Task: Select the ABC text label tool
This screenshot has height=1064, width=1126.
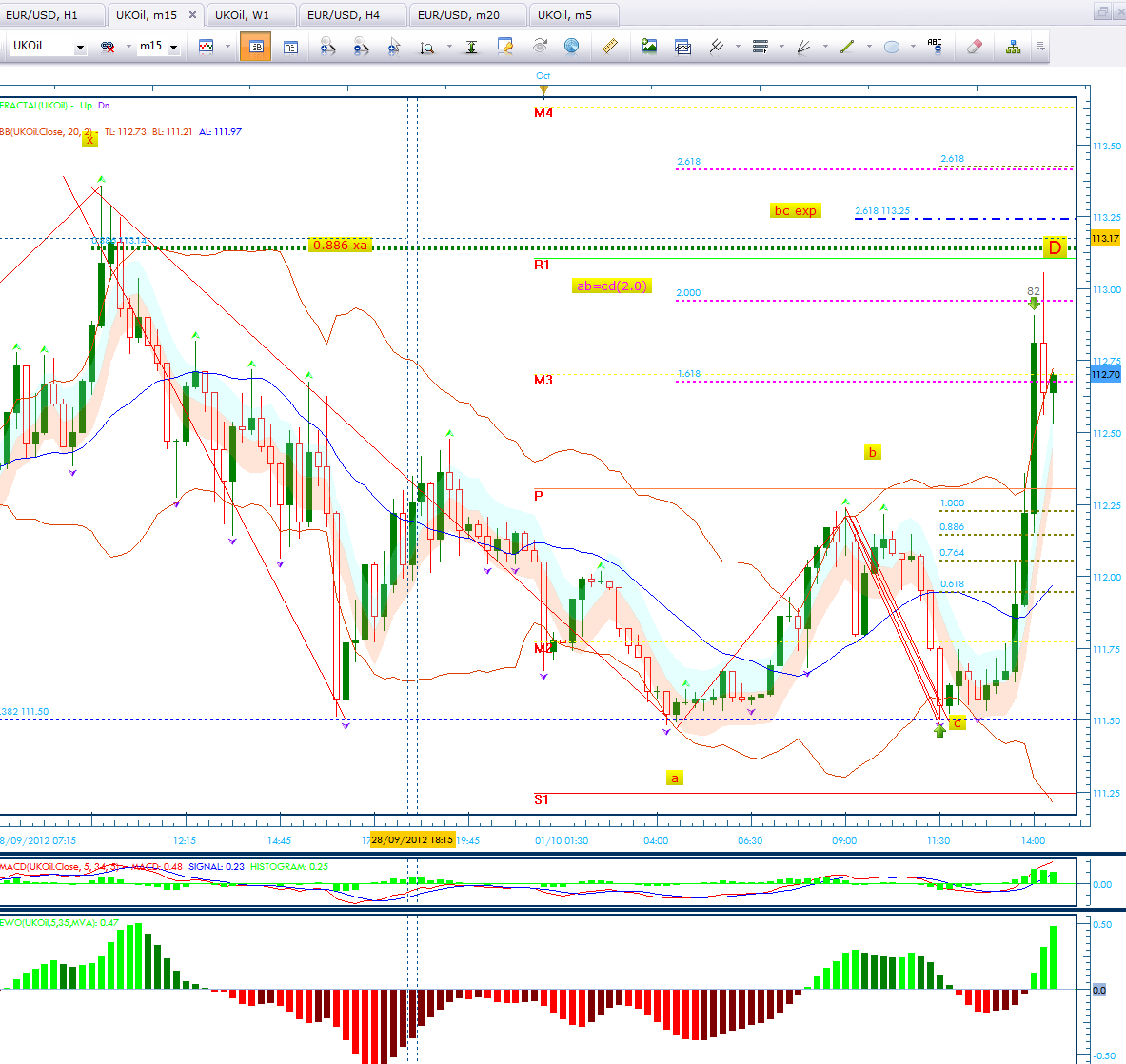Action: [x=935, y=47]
